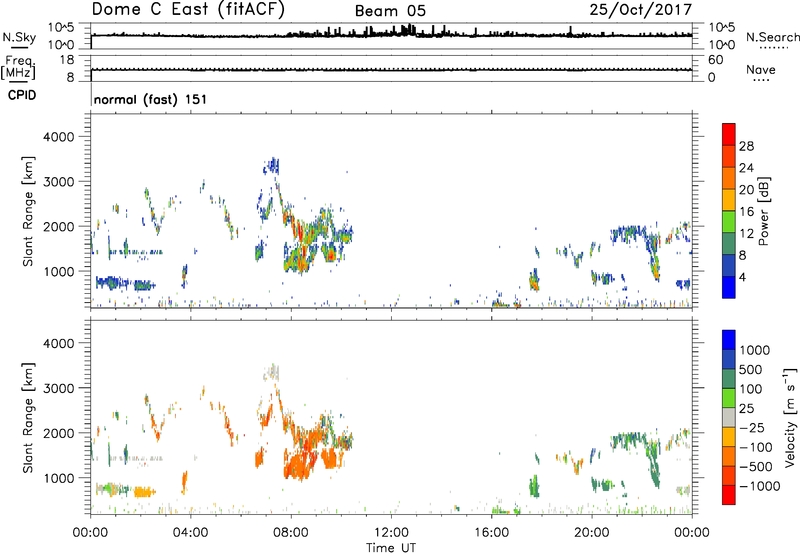This screenshot has height=554, width=800.
Task: Click the 'Velocity [m s-1]' colorbar label
Action: tap(790, 417)
